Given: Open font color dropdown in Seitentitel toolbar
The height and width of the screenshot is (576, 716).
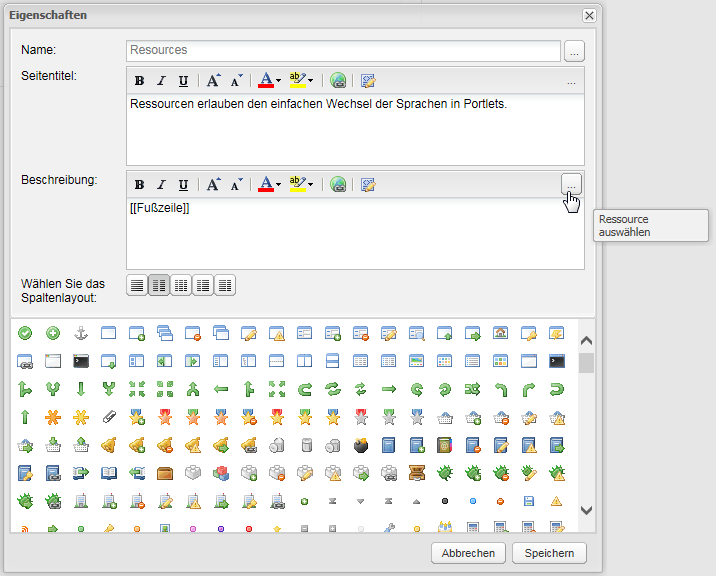Looking at the screenshot, I should (x=279, y=81).
